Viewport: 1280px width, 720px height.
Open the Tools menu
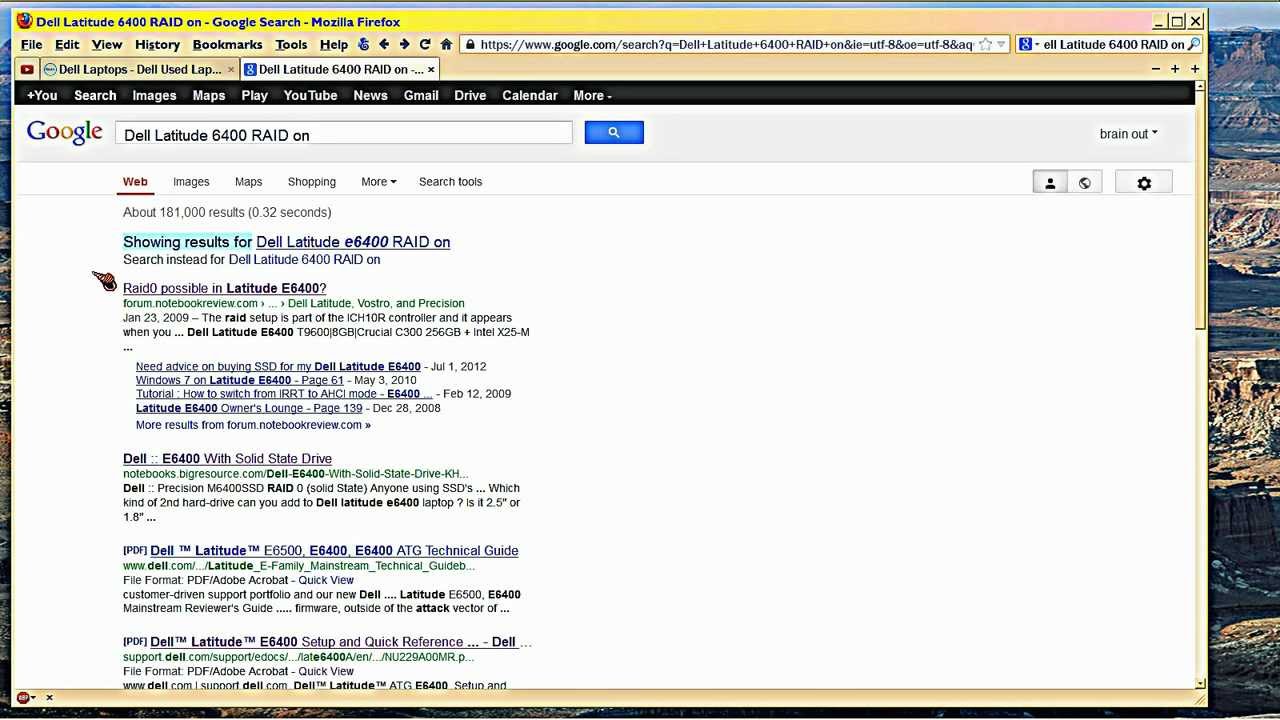pos(291,44)
